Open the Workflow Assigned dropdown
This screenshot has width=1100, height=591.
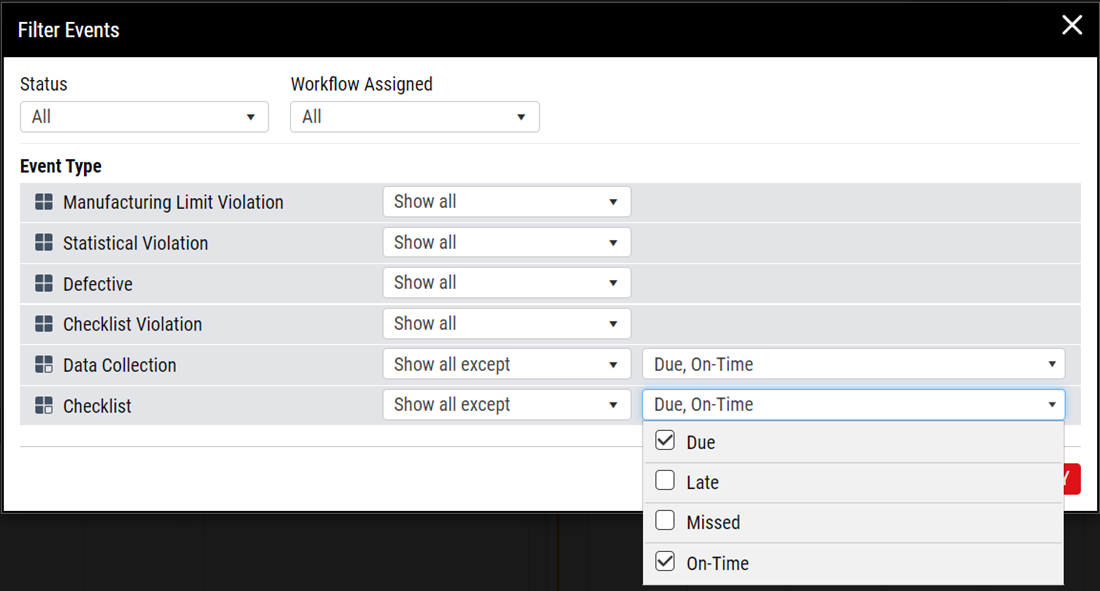415,117
